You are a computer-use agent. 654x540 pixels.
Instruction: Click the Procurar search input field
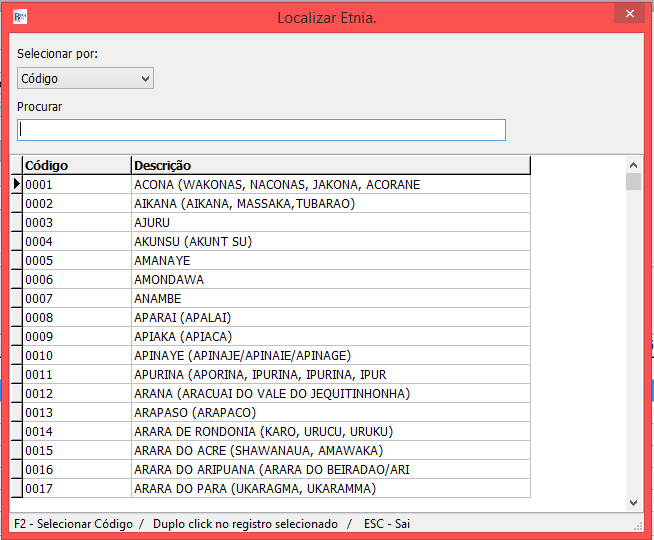click(x=261, y=130)
